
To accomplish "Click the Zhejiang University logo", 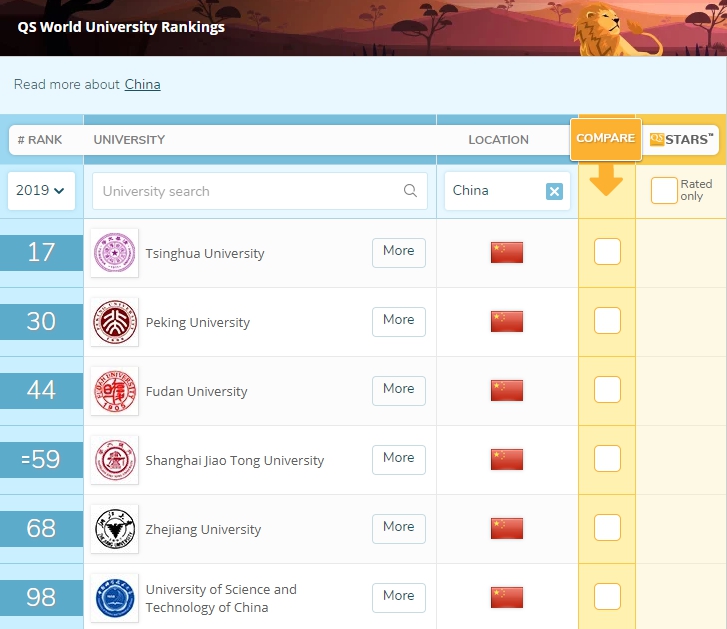I will point(114,529).
